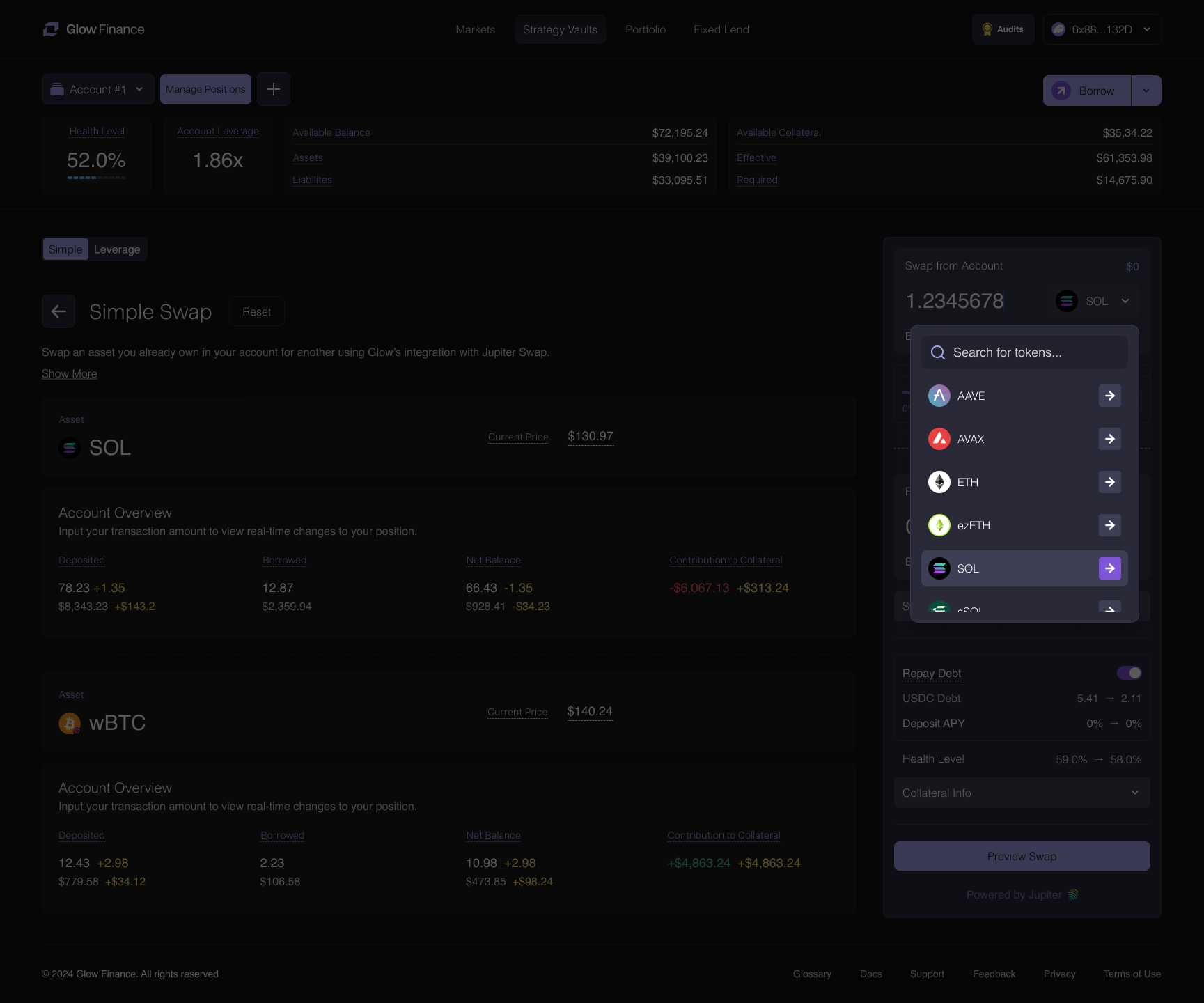Click the purple arrow beside SOL
The image size is (1204, 1003).
pyautogui.click(x=1109, y=568)
